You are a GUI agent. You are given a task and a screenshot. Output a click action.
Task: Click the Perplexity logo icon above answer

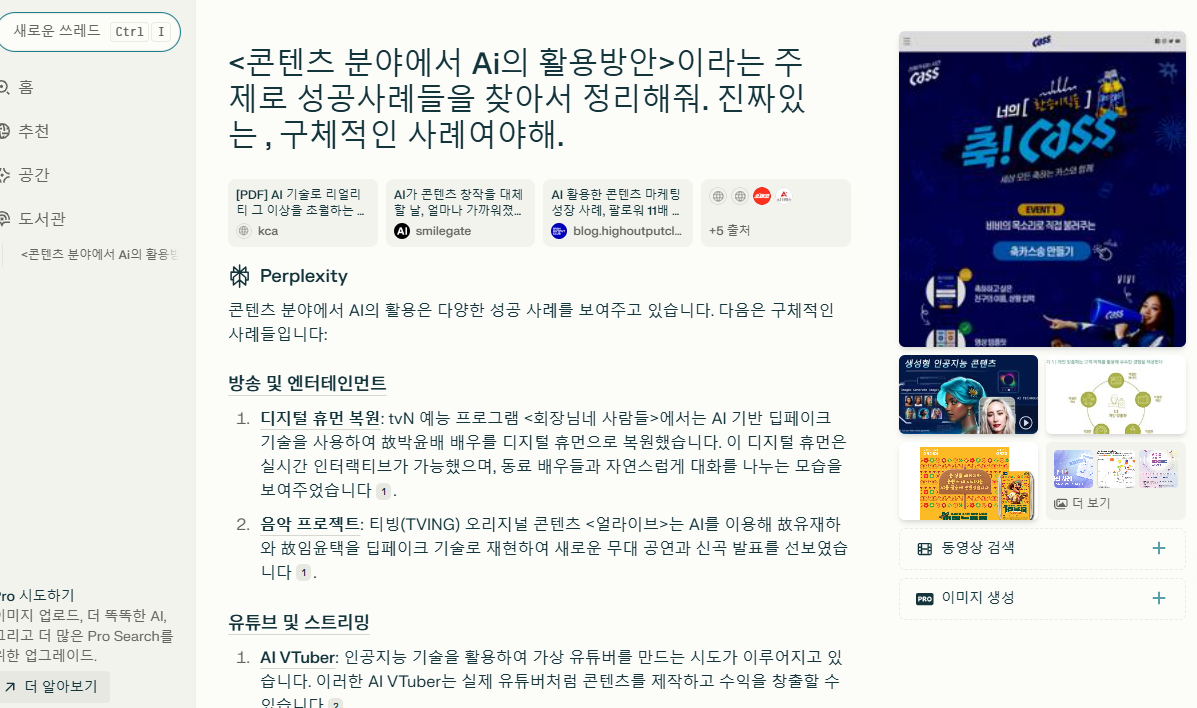coord(239,276)
